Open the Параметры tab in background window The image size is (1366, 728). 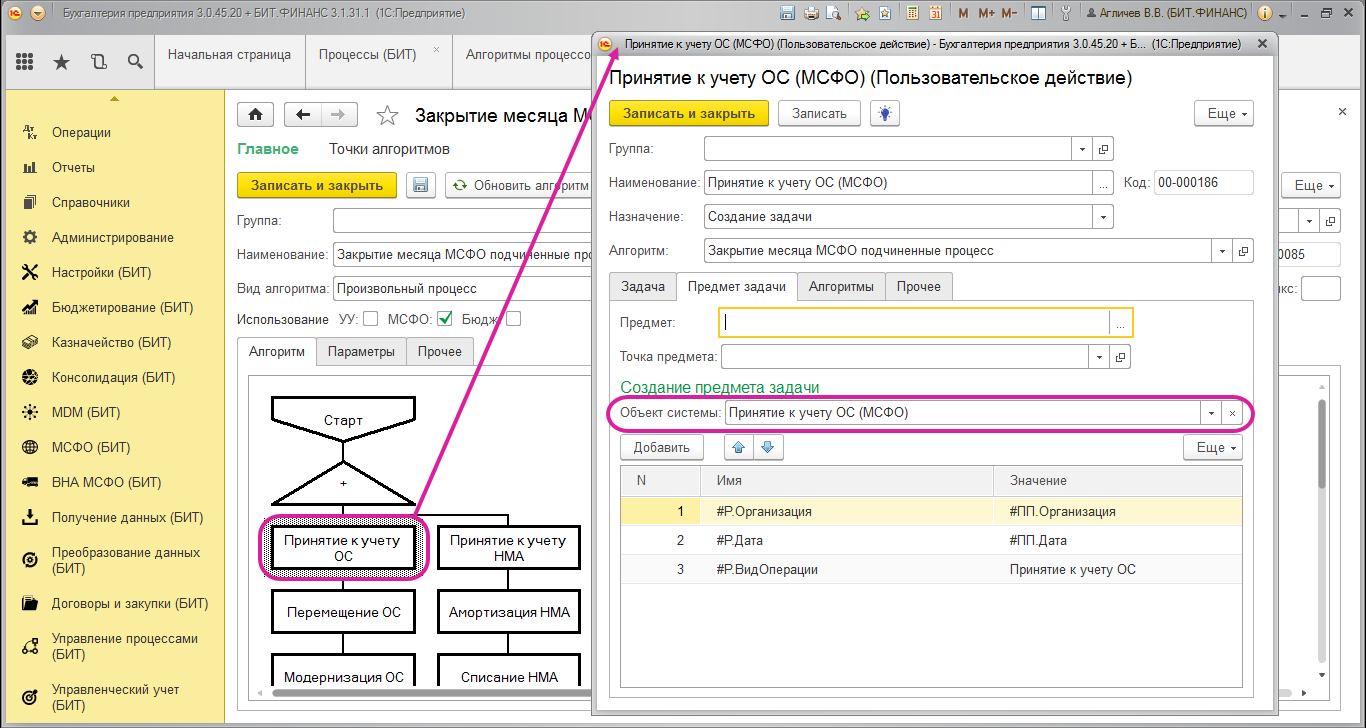(x=362, y=352)
